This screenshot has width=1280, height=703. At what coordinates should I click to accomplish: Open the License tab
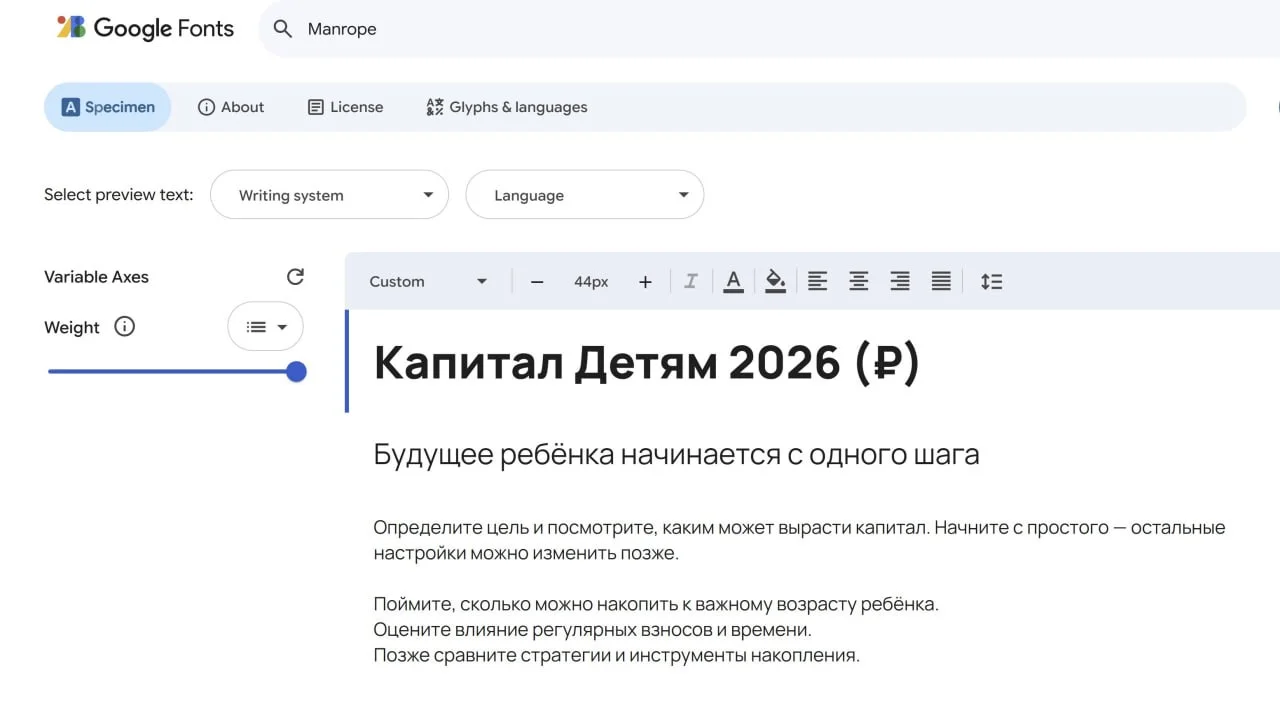345,107
